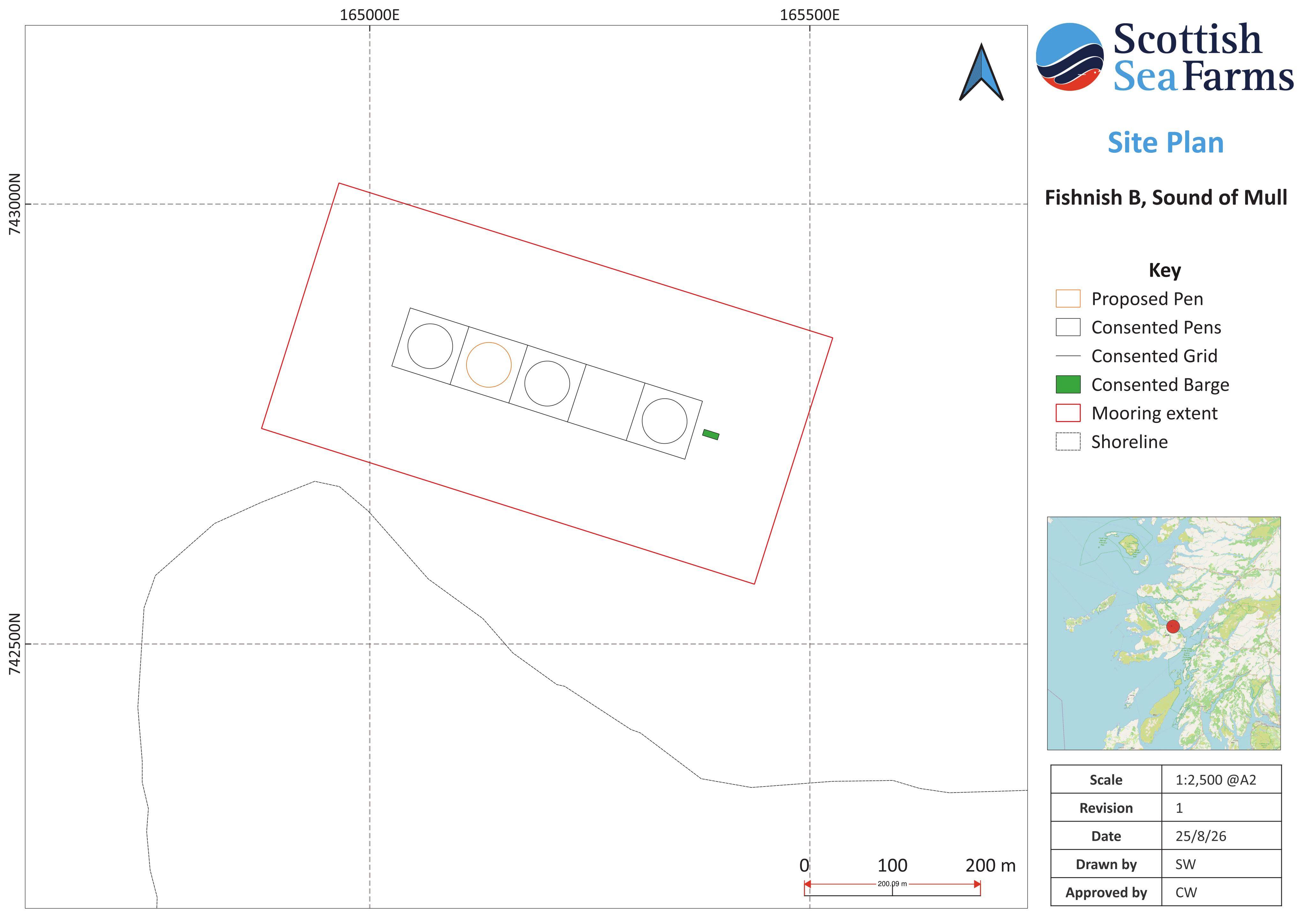Click the 'Key' legend heading
The width and height of the screenshot is (1307, 924).
pyautogui.click(x=1165, y=270)
